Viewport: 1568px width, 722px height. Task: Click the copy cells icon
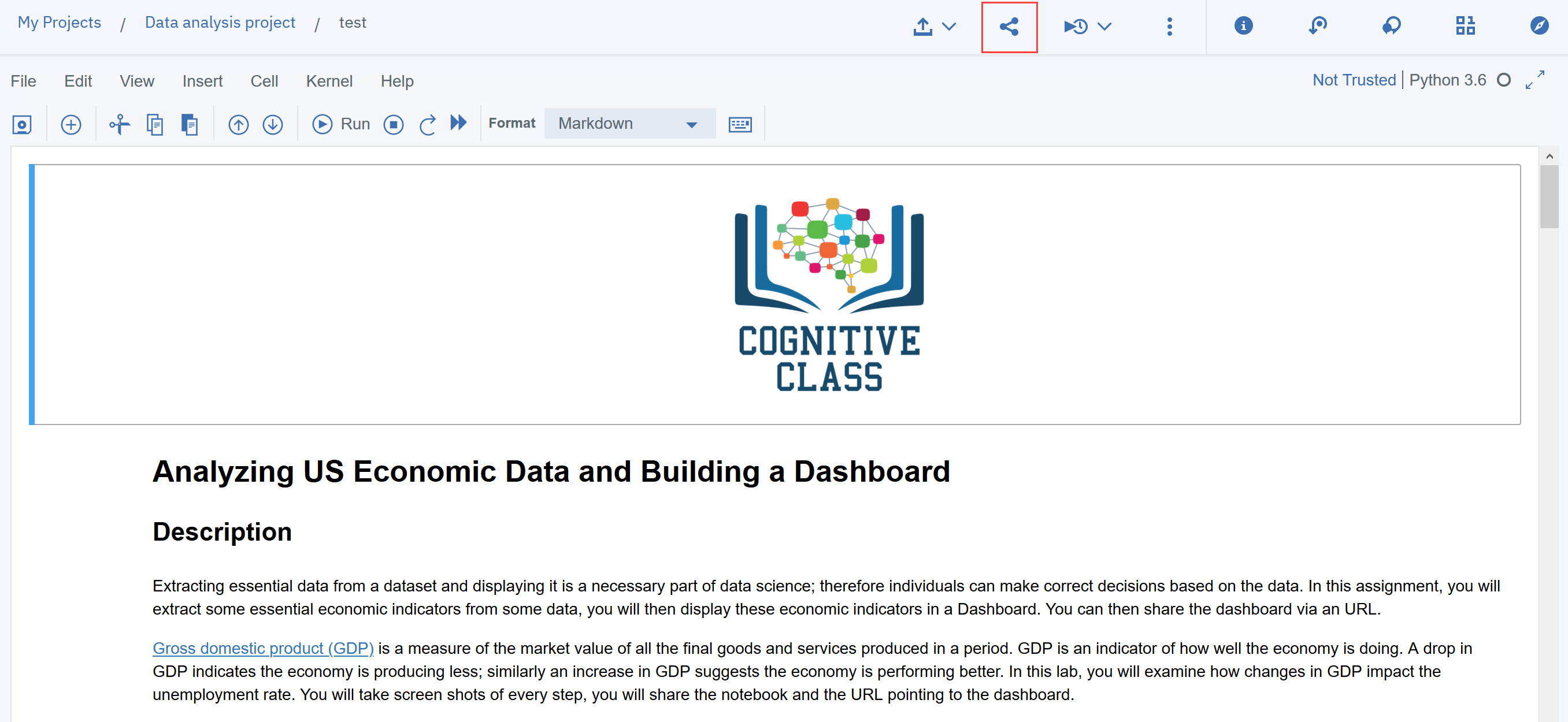click(155, 125)
